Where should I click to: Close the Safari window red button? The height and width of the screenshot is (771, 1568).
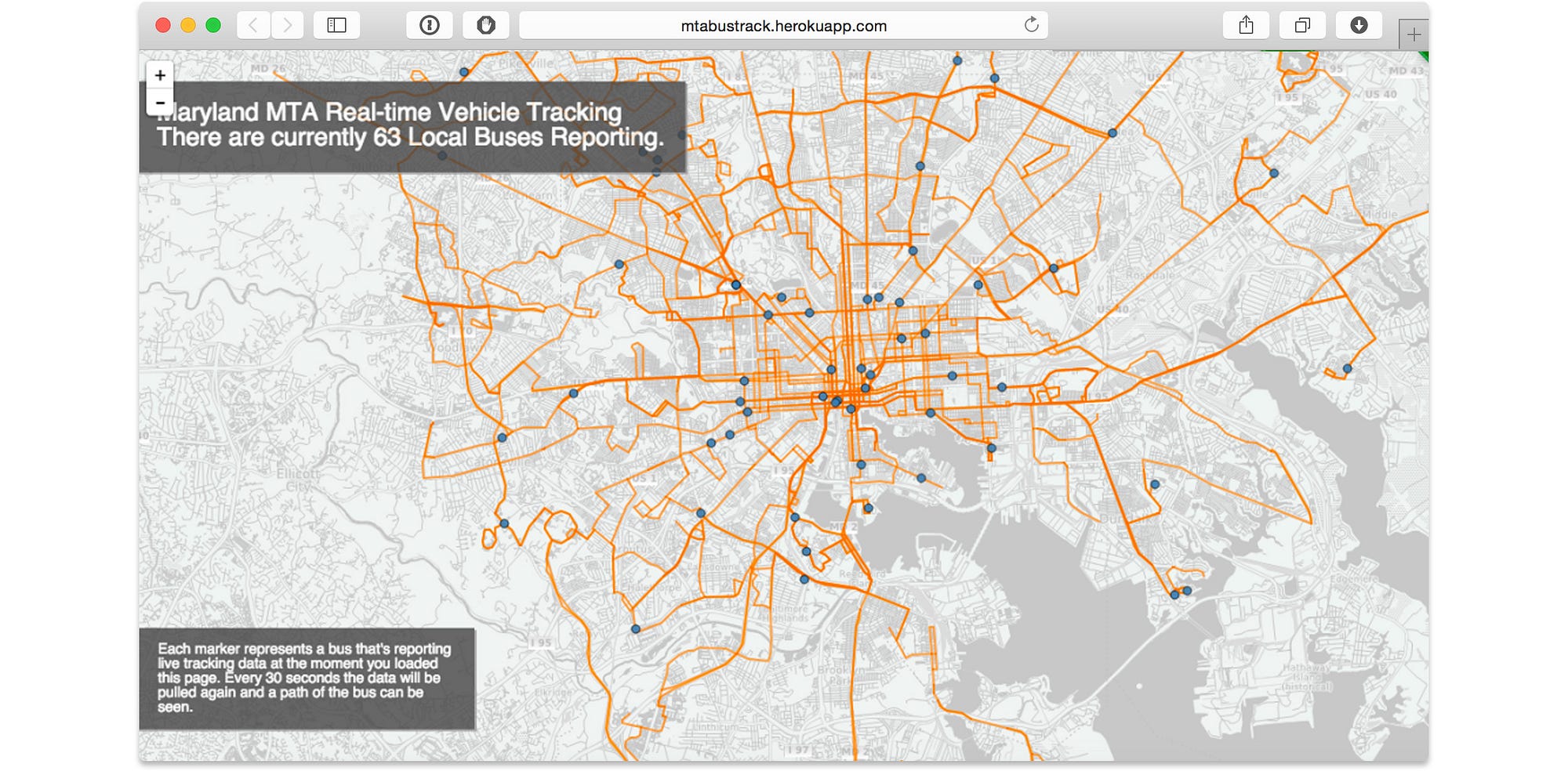tap(163, 25)
